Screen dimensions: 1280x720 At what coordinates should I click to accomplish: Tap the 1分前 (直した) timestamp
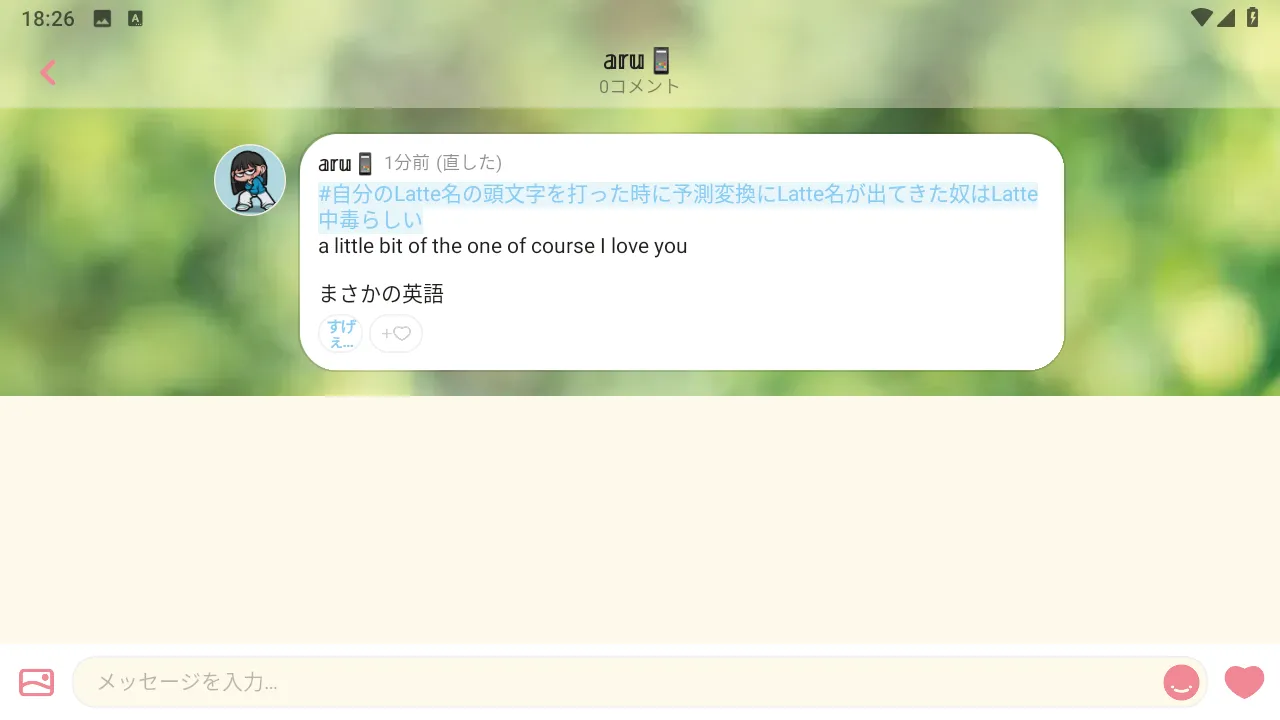(x=443, y=163)
